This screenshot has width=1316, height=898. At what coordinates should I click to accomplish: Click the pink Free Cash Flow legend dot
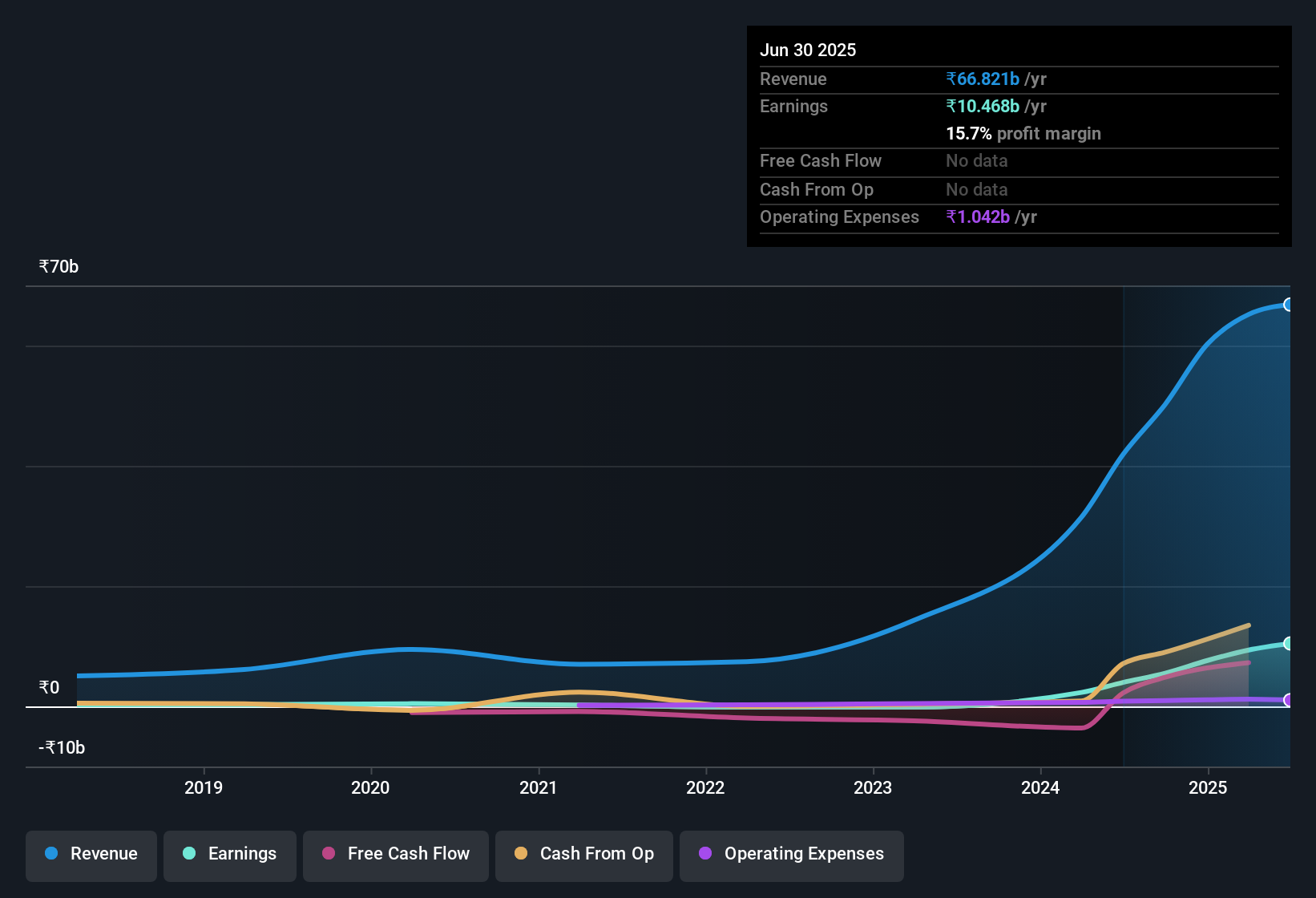(329, 854)
